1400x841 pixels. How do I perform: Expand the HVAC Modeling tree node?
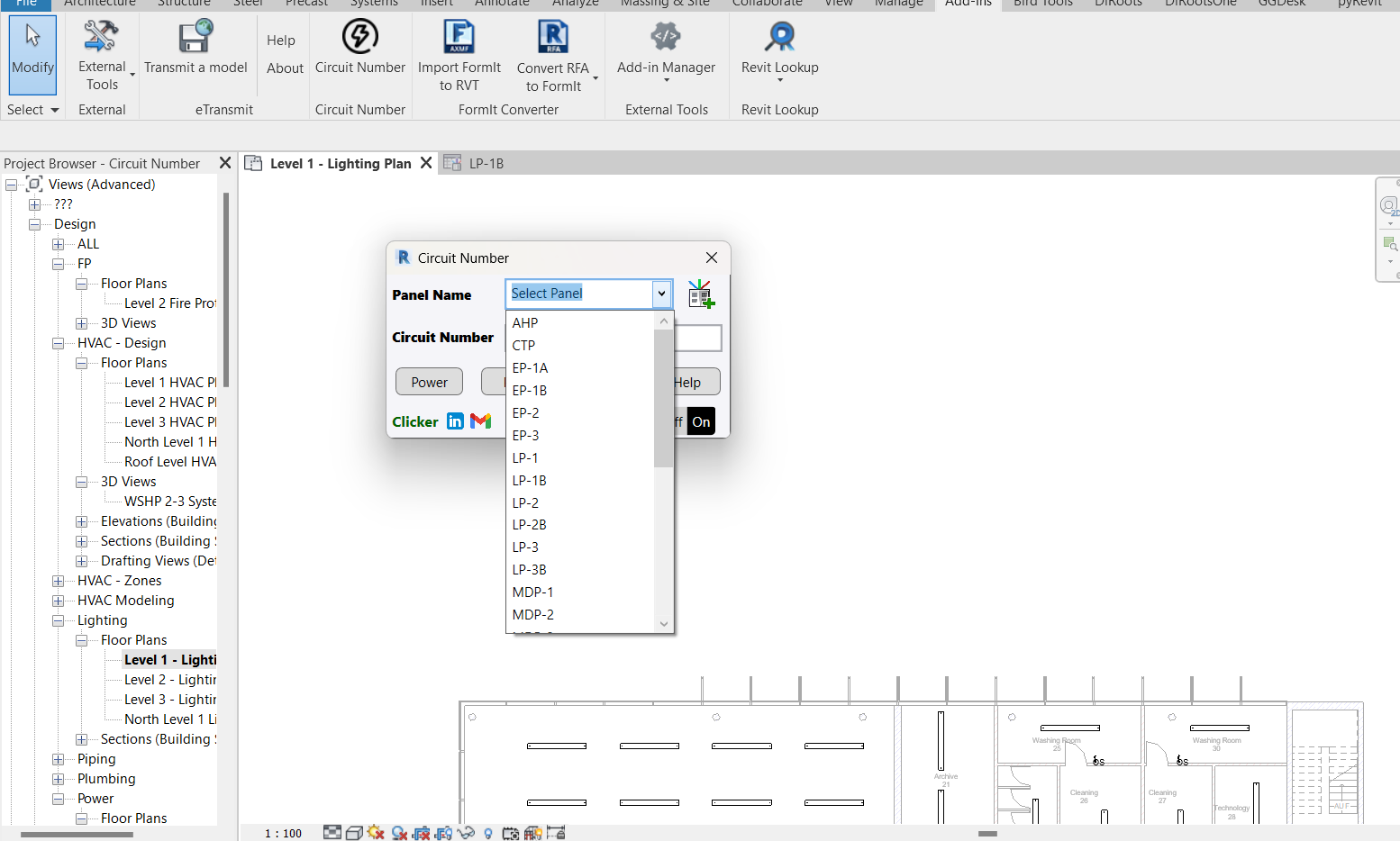[x=59, y=601]
